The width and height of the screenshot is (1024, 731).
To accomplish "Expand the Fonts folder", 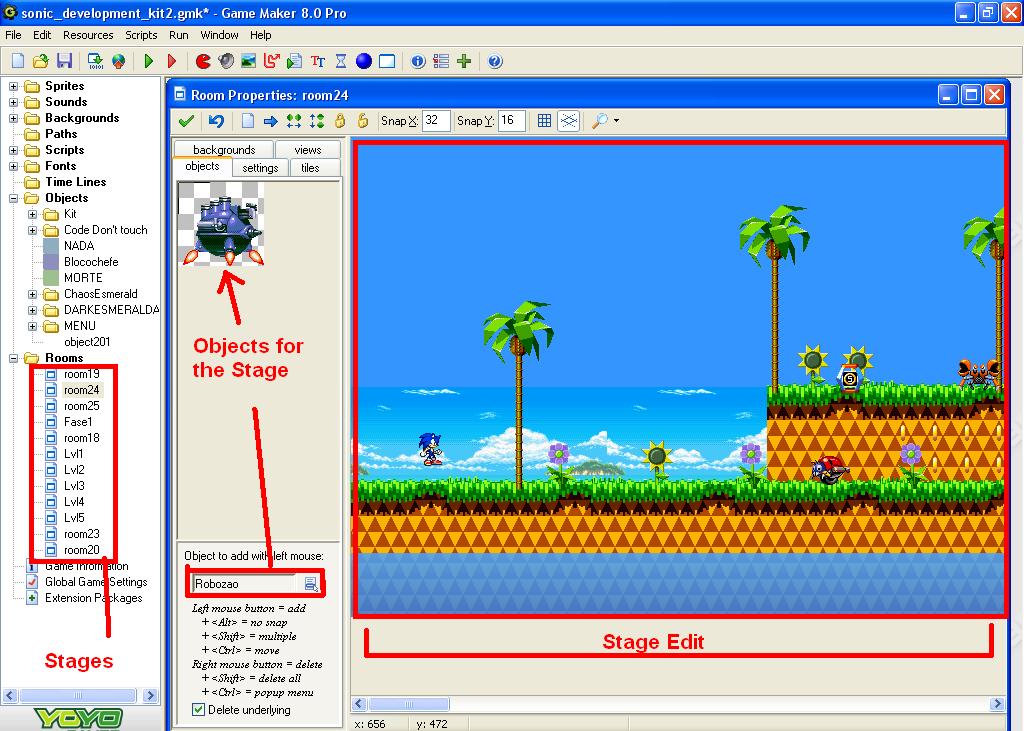I will click(x=13, y=166).
